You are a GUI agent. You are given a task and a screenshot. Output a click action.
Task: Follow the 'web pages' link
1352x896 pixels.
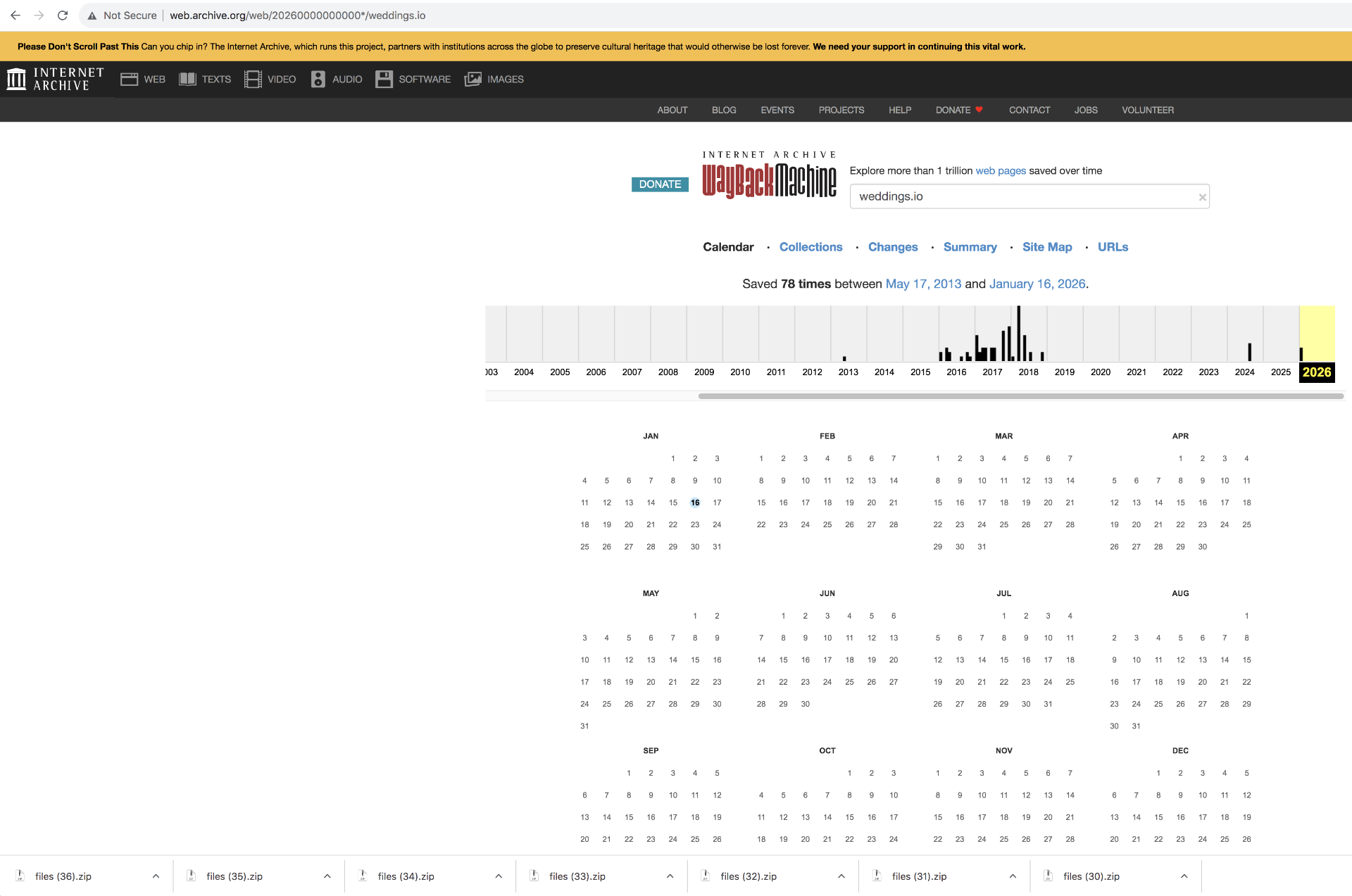[1001, 171]
